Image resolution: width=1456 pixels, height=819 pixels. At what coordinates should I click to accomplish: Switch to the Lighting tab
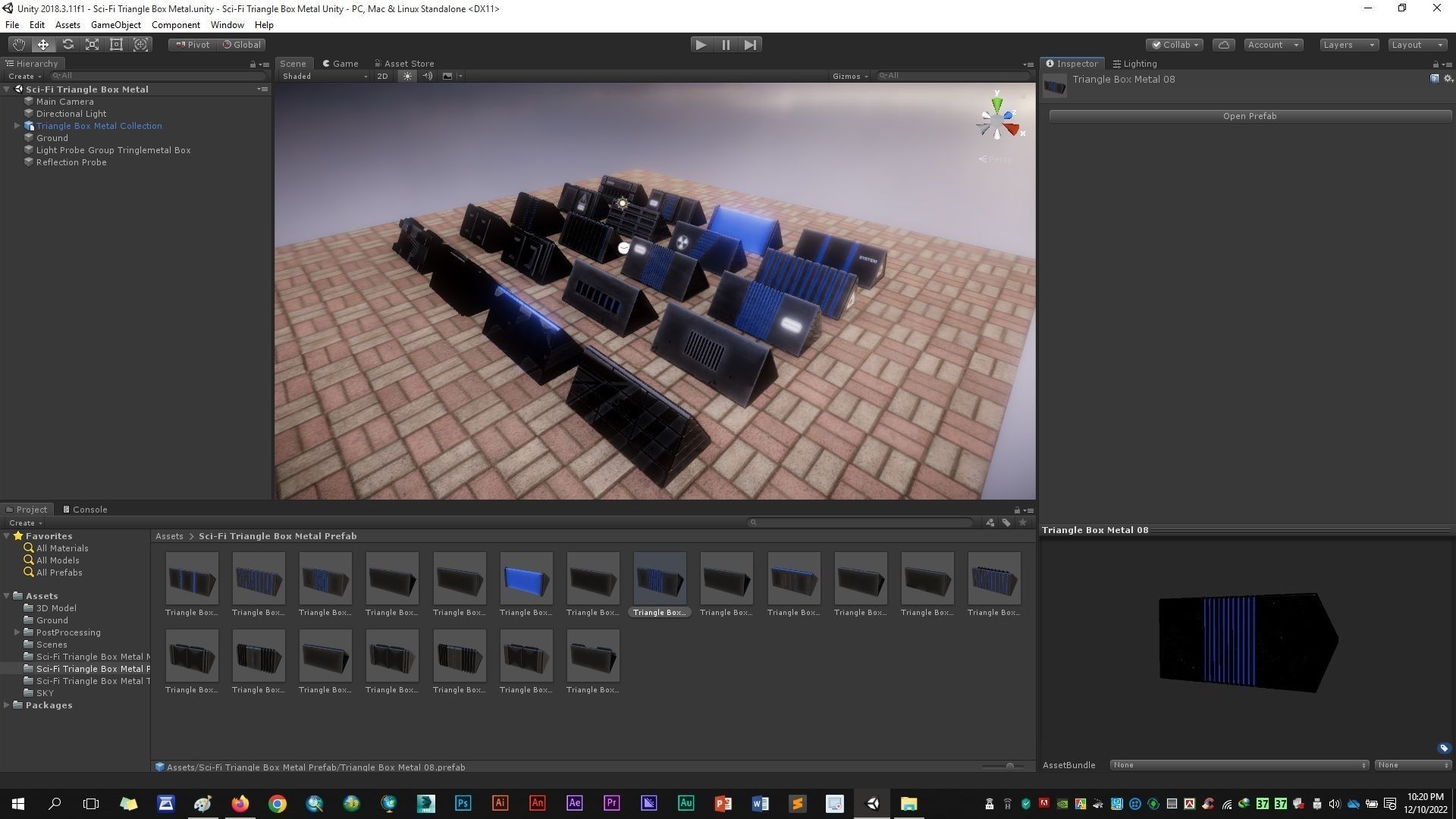(x=1135, y=64)
